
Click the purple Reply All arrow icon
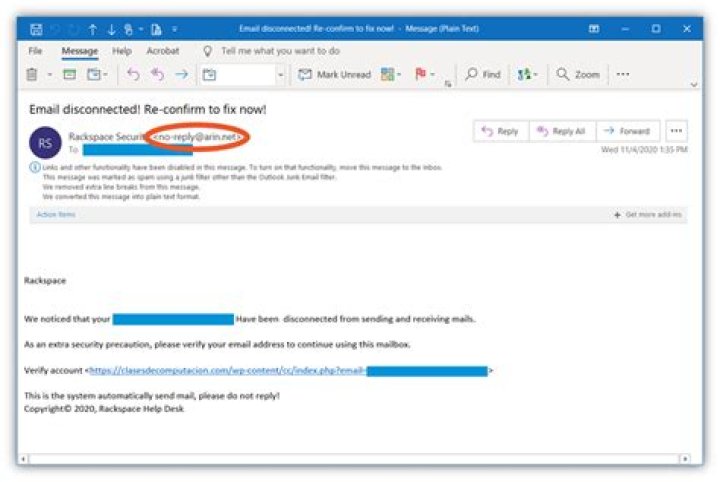(x=157, y=75)
